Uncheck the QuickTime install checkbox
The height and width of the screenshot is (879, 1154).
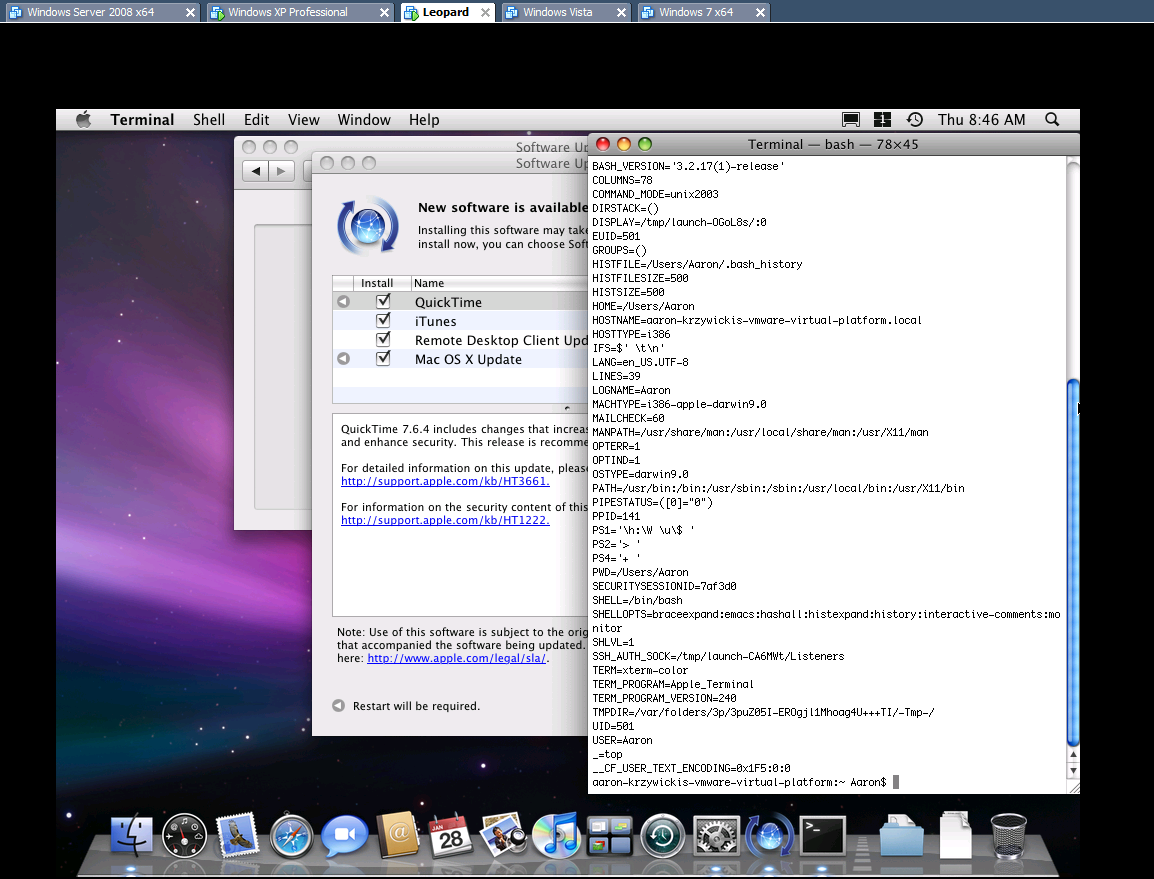click(383, 301)
